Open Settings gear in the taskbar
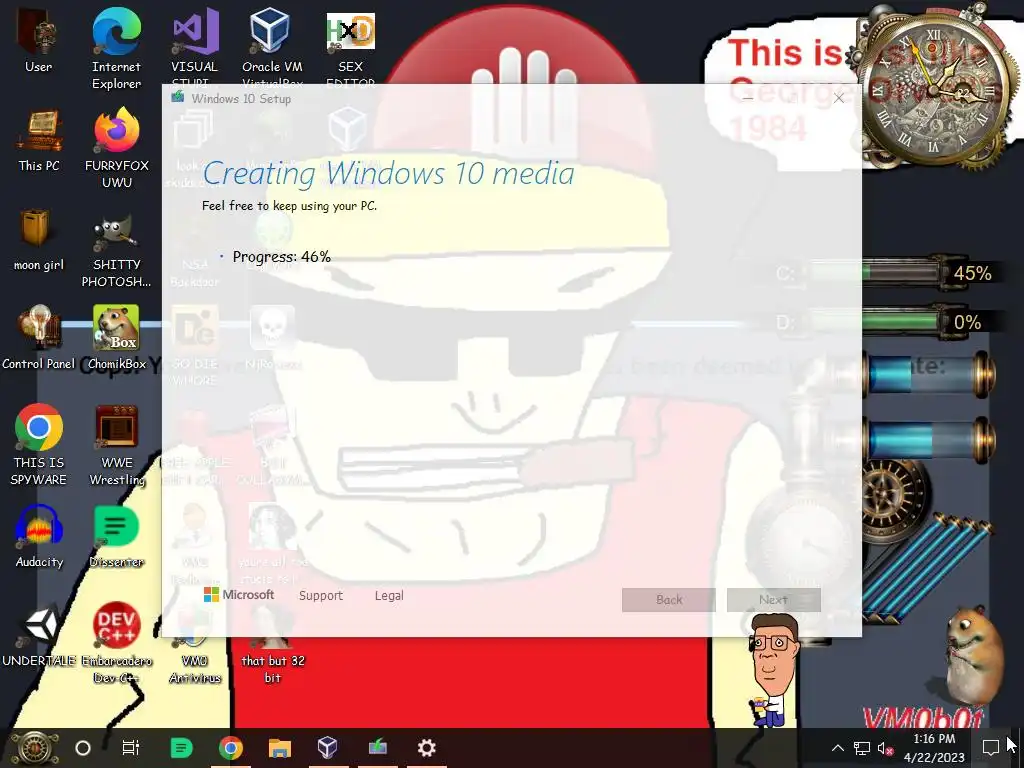The height and width of the screenshot is (768, 1024). coord(426,748)
